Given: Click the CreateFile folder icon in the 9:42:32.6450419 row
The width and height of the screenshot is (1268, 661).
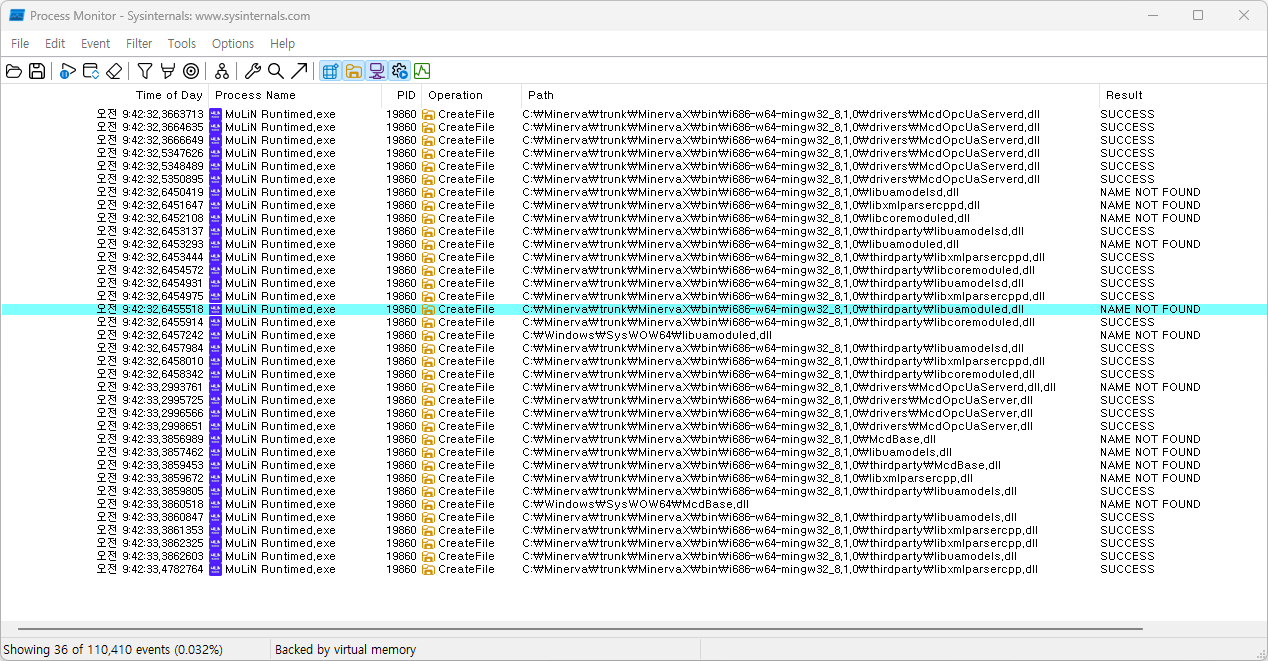Looking at the screenshot, I should 429,192.
